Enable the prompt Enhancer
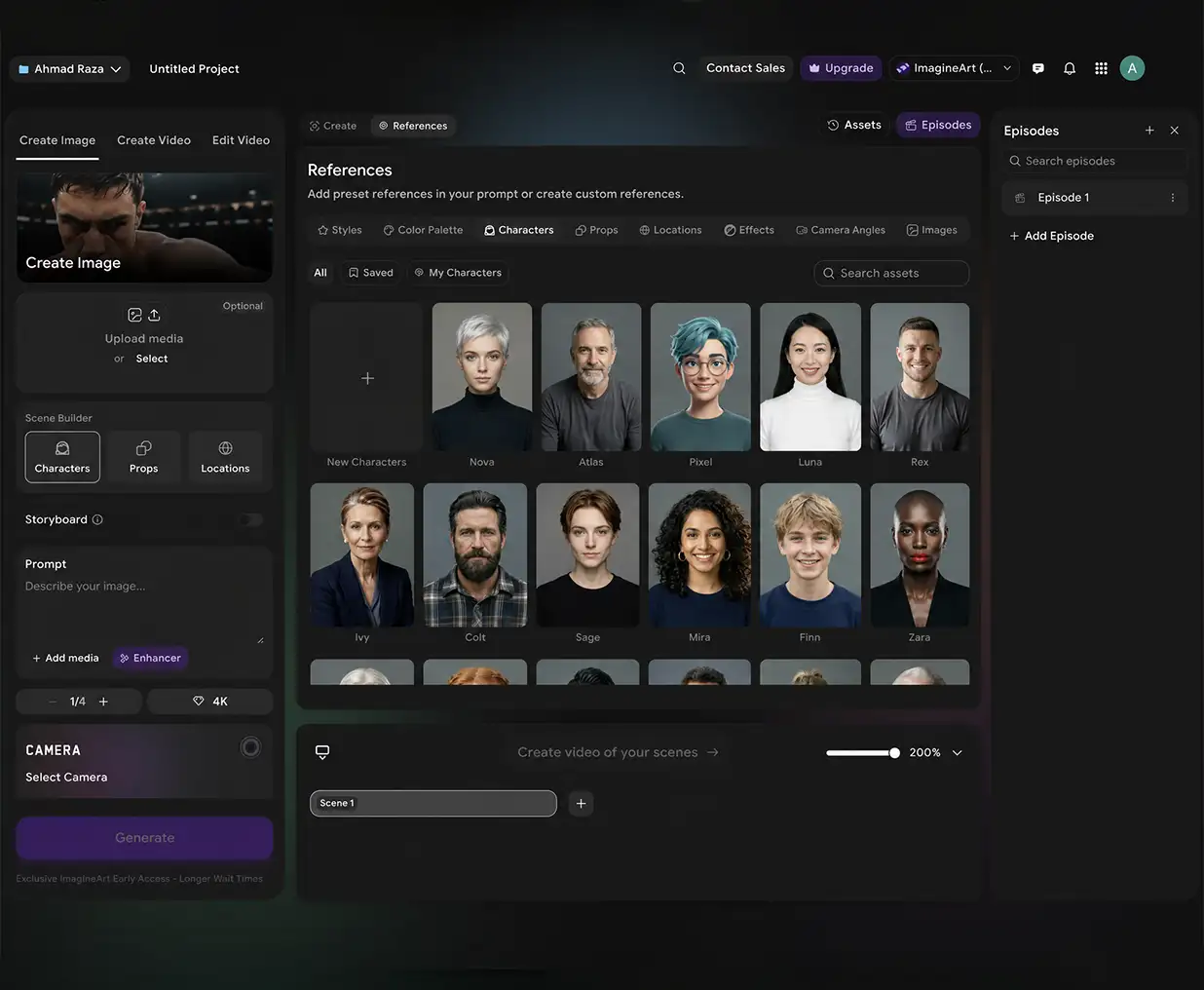The width and height of the screenshot is (1204, 990). tap(150, 659)
